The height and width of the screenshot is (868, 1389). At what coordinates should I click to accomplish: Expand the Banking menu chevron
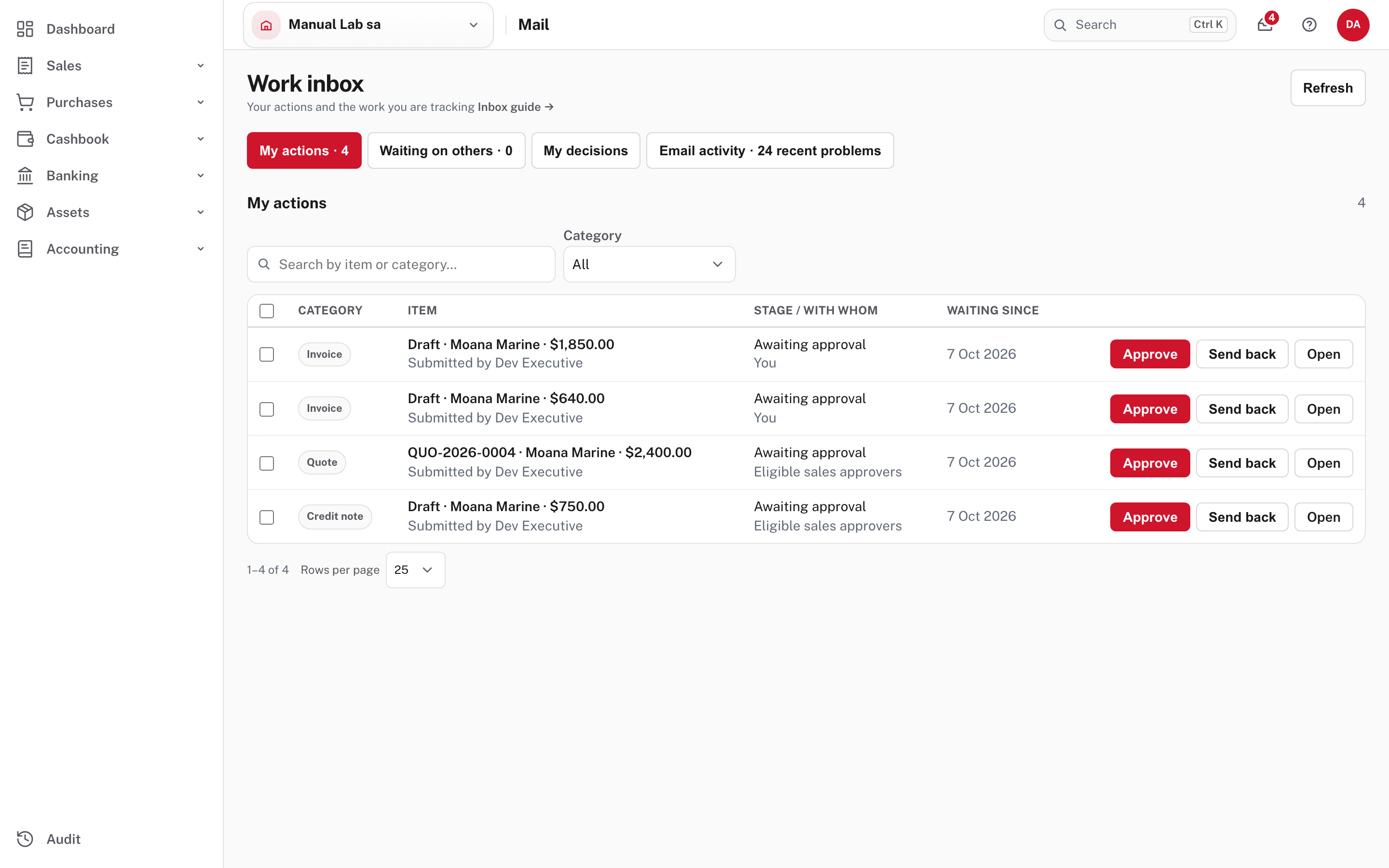point(201,176)
